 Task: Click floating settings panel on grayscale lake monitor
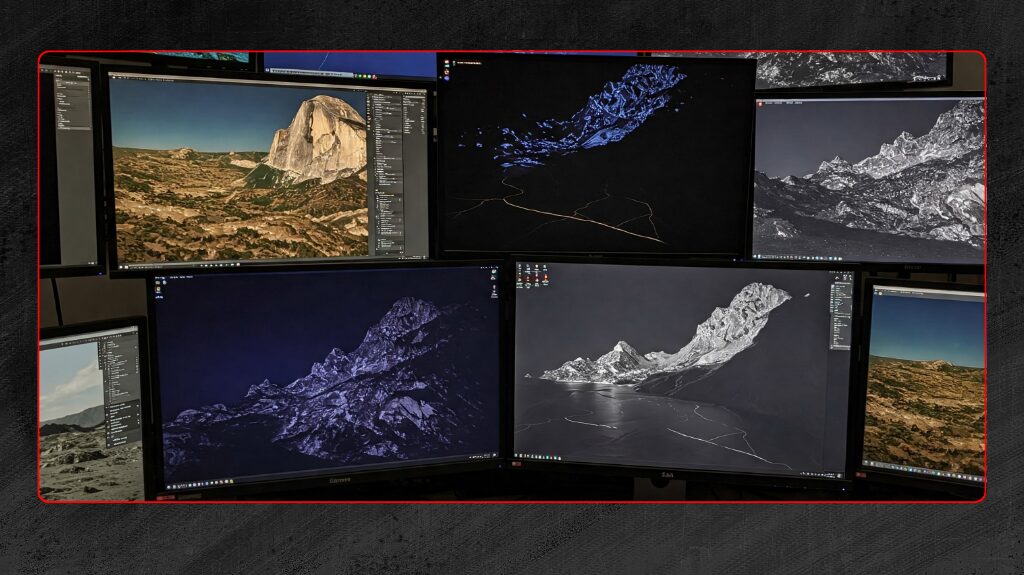point(840,314)
